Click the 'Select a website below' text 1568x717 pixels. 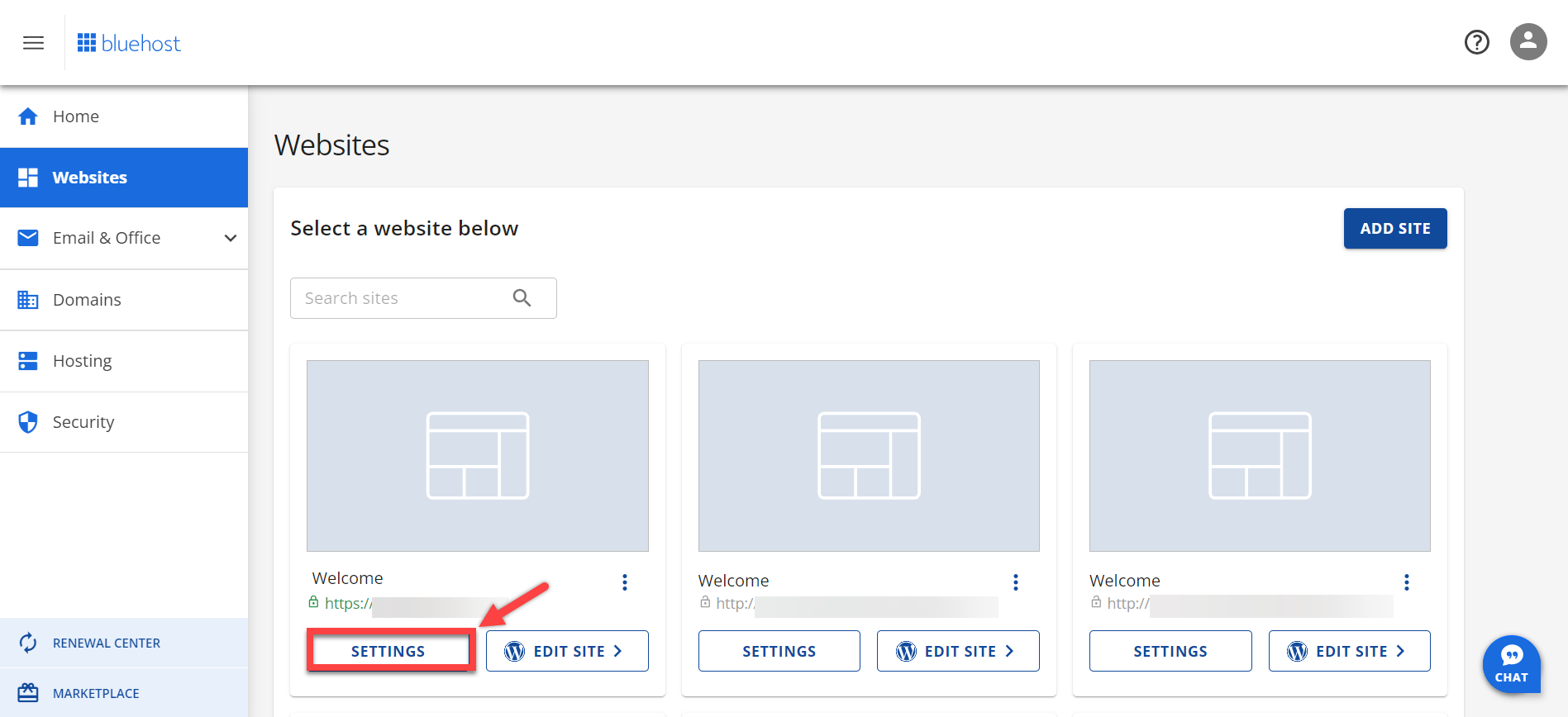(404, 228)
